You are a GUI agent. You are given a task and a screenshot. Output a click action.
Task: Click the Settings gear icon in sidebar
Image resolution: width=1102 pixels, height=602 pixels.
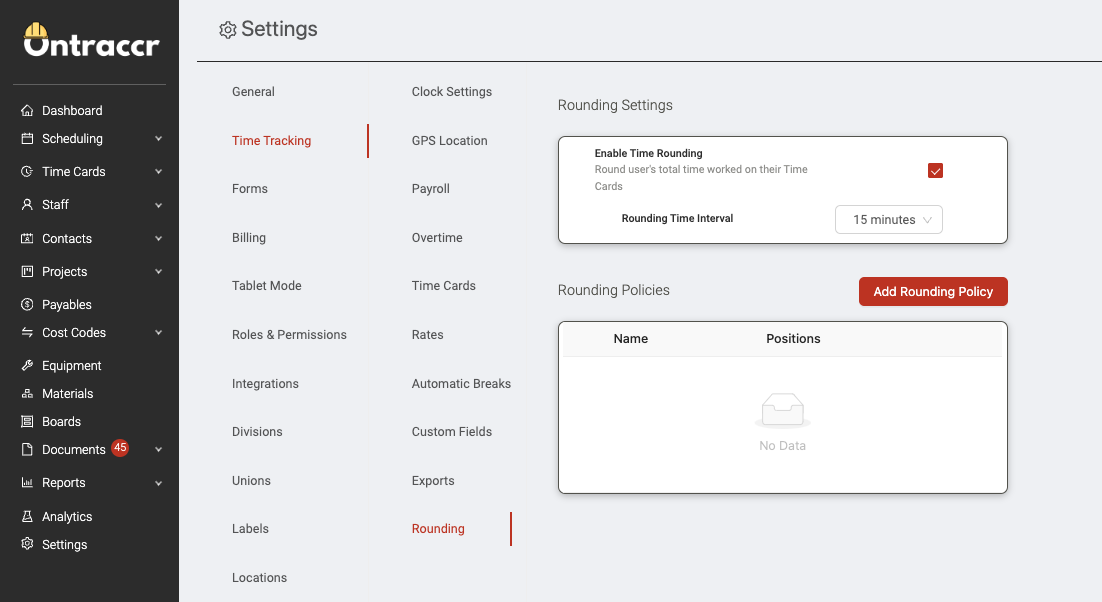click(x=27, y=544)
